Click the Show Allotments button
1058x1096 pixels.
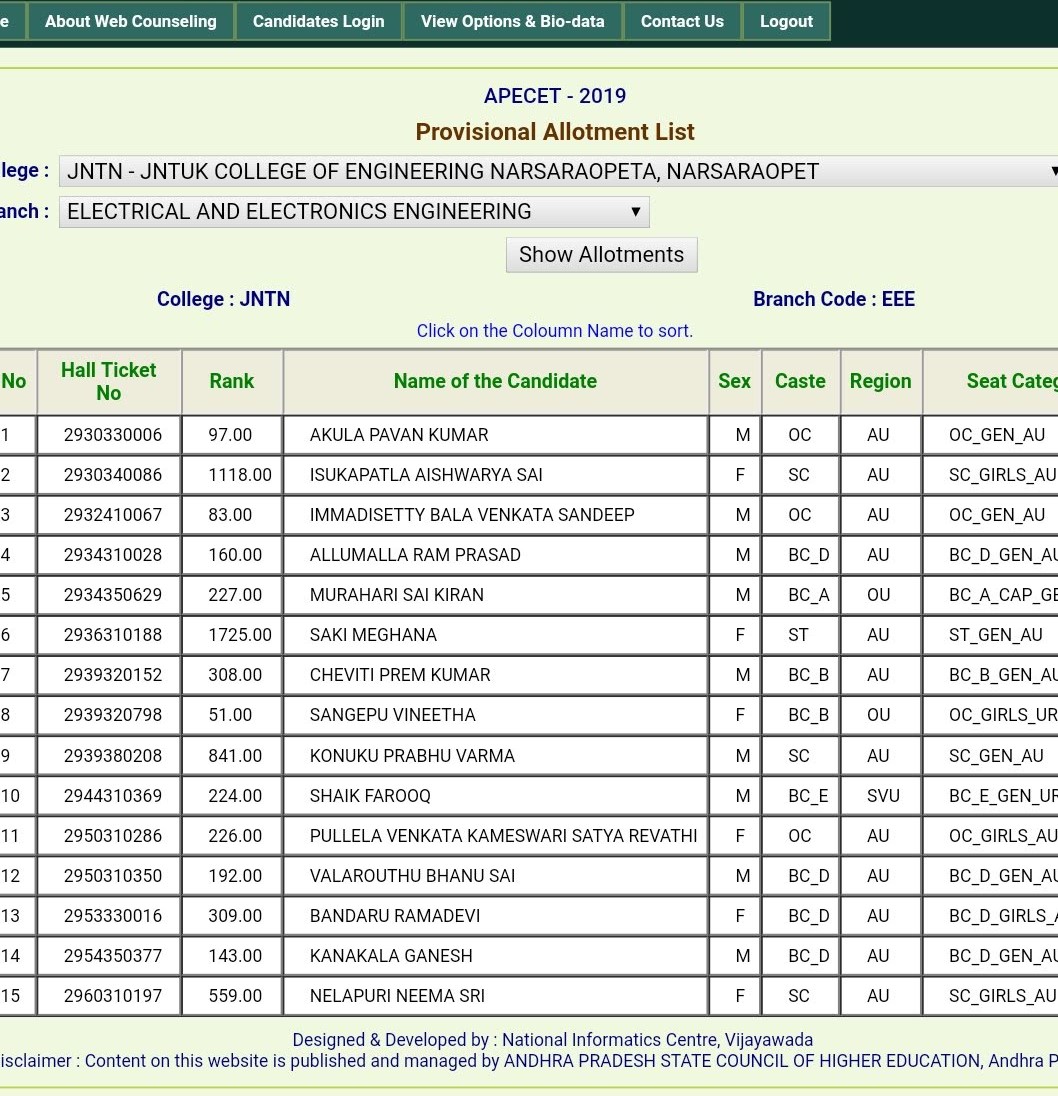[602, 254]
